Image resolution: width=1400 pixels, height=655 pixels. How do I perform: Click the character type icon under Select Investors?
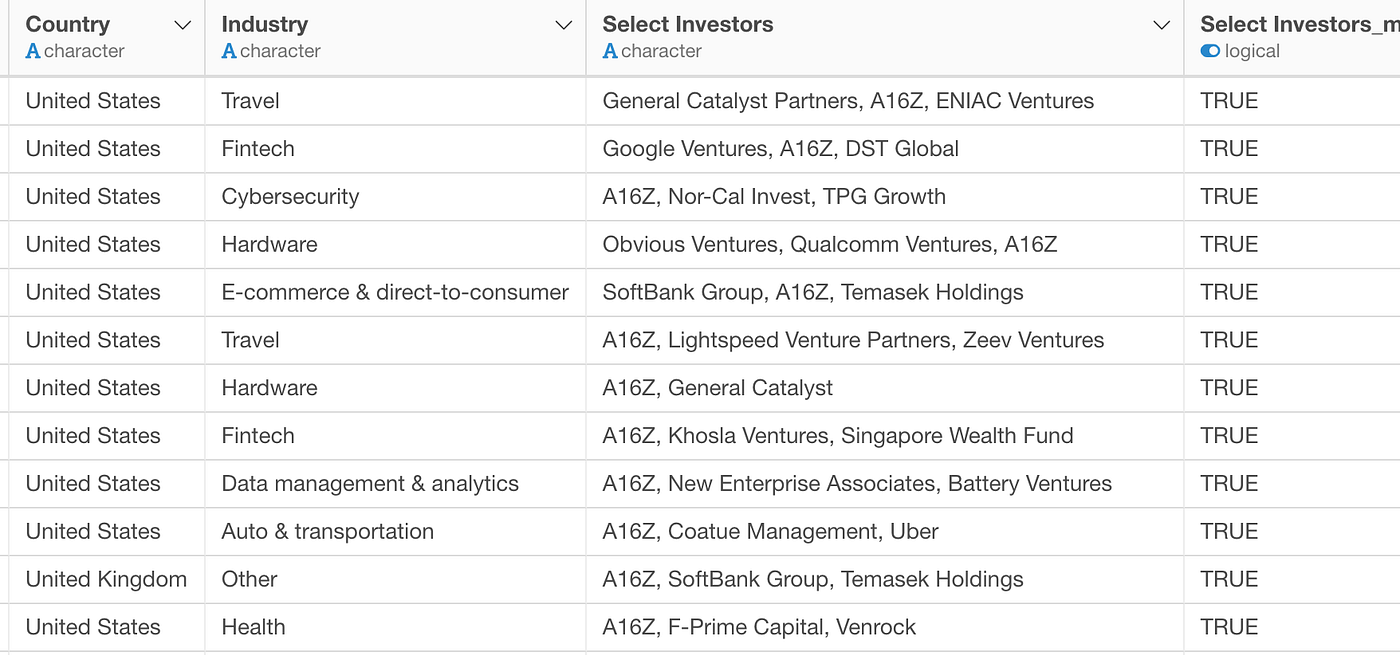coord(610,51)
